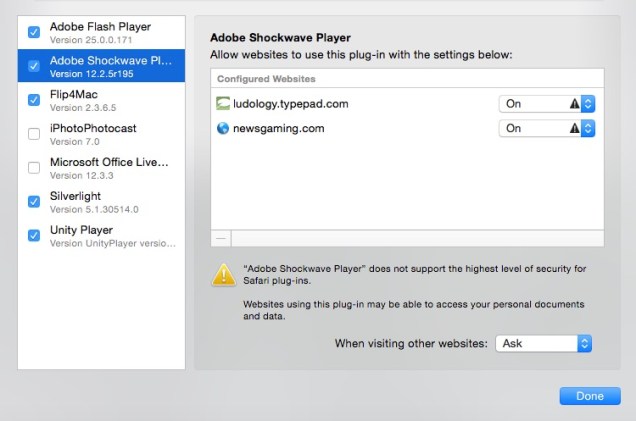Viewport: 636px width, 421px height.
Task: Open the ludology.typepad.com On dropdown
Action: [547, 104]
